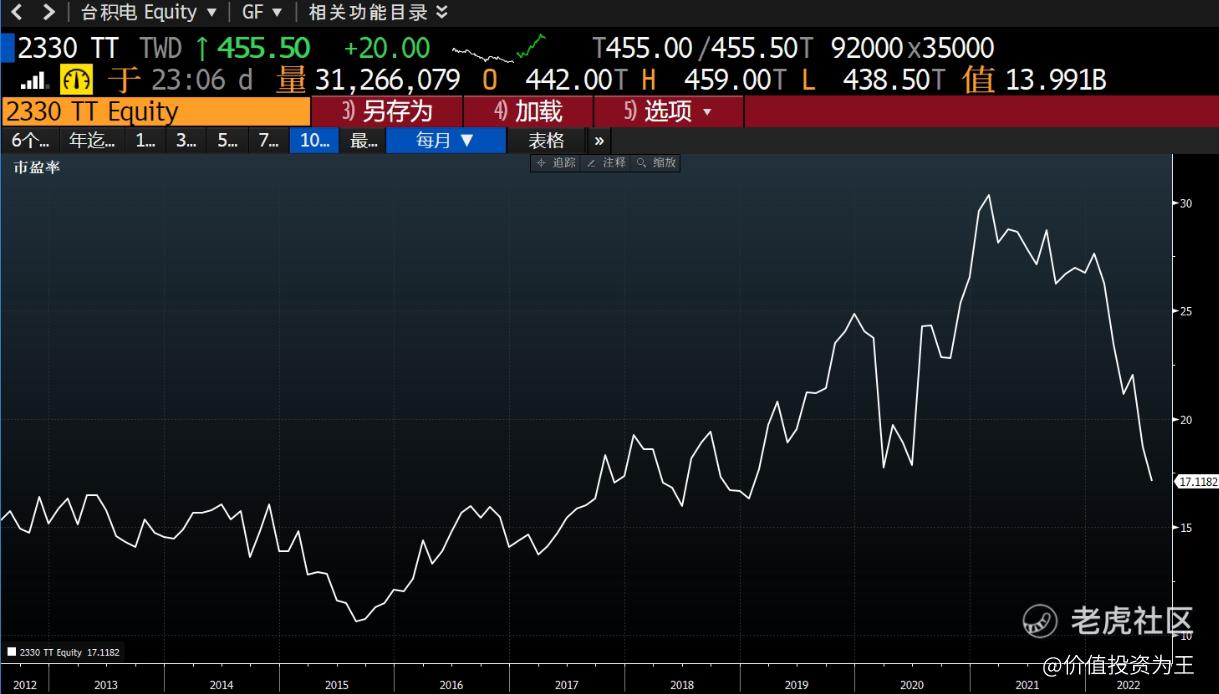Open the 台积电 Equity dropdown
The width and height of the screenshot is (1219, 694).
[148, 12]
